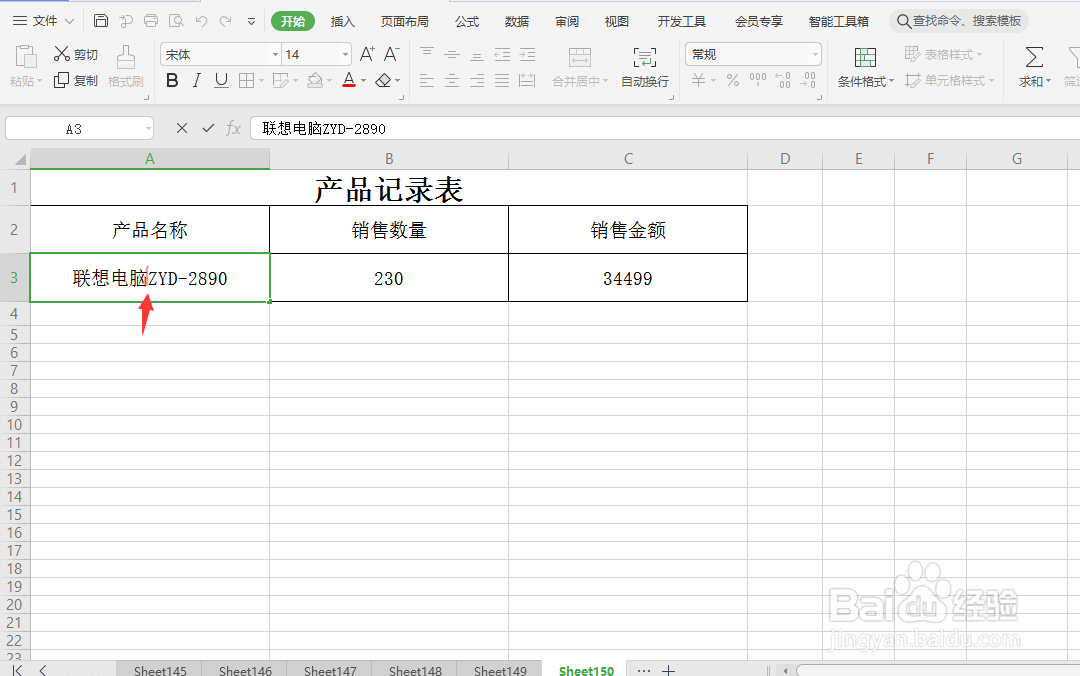Screen dimensions: 1080x676
Task: Decrease font size with A- icon
Action: click(391, 54)
